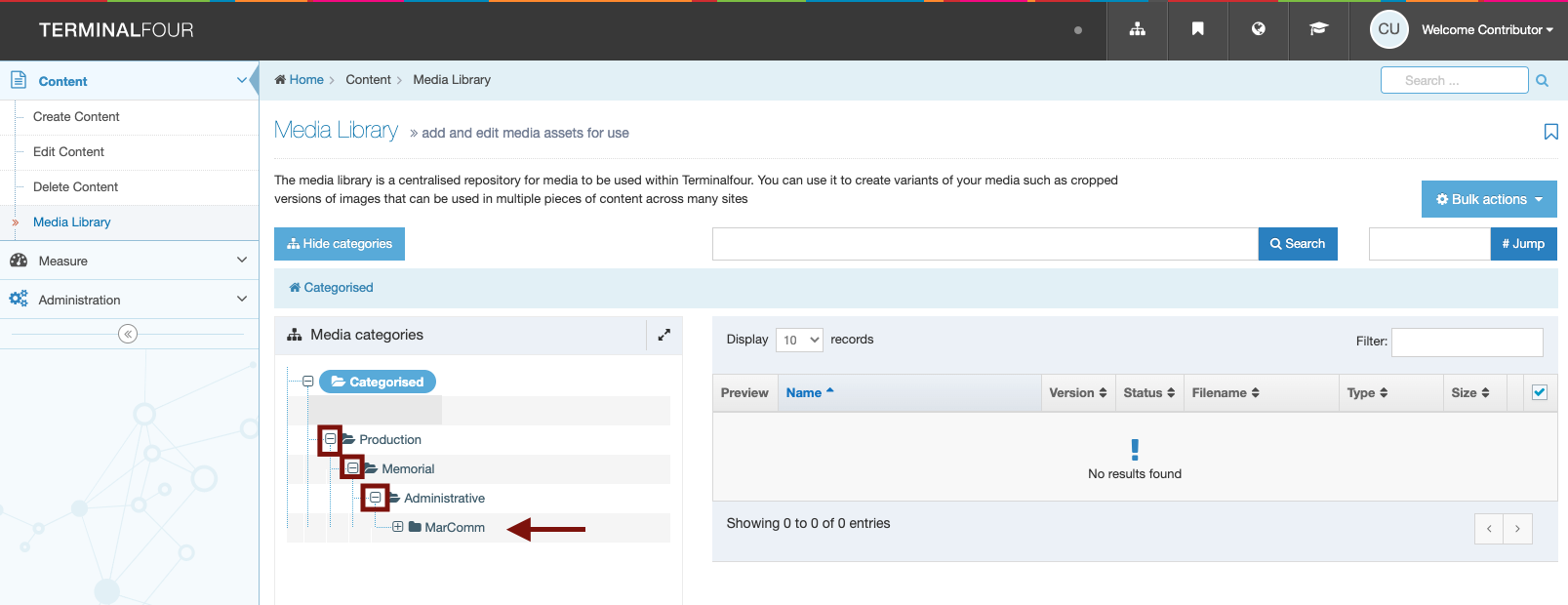
Task: Click the Jump button
Action: (x=1523, y=244)
